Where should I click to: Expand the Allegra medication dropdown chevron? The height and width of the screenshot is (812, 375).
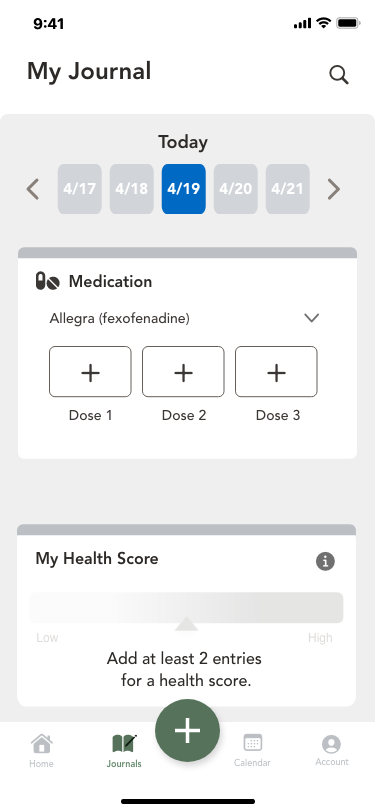311,317
